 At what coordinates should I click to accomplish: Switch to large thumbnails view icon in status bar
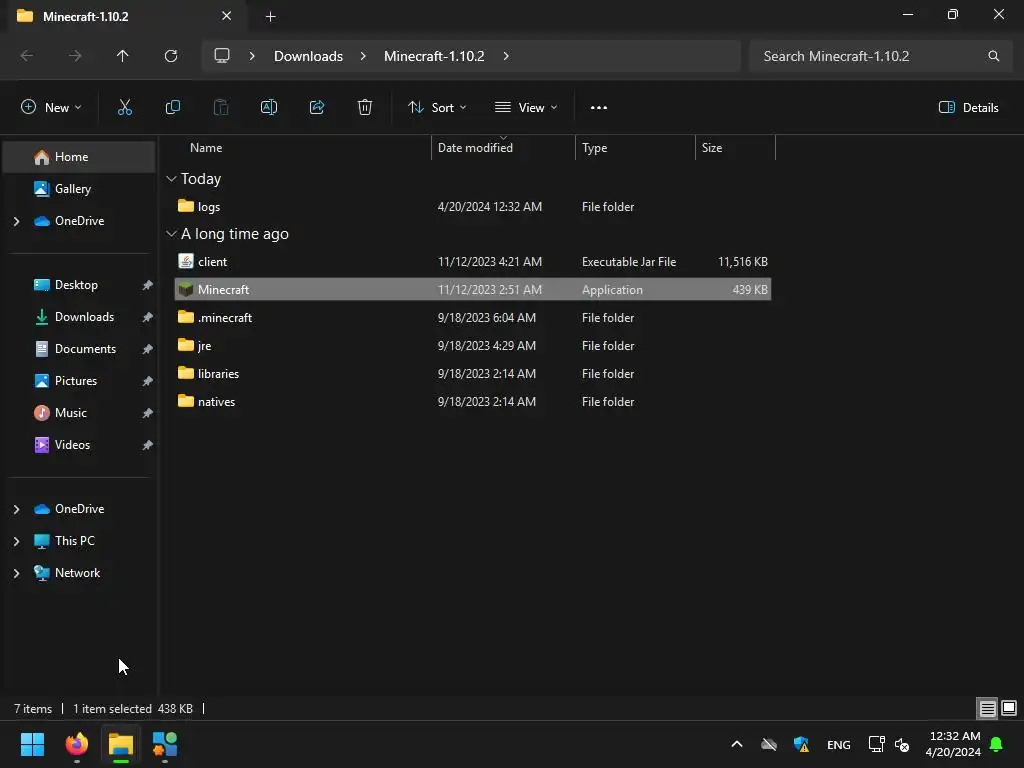pyautogui.click(x=1009, y=708)
